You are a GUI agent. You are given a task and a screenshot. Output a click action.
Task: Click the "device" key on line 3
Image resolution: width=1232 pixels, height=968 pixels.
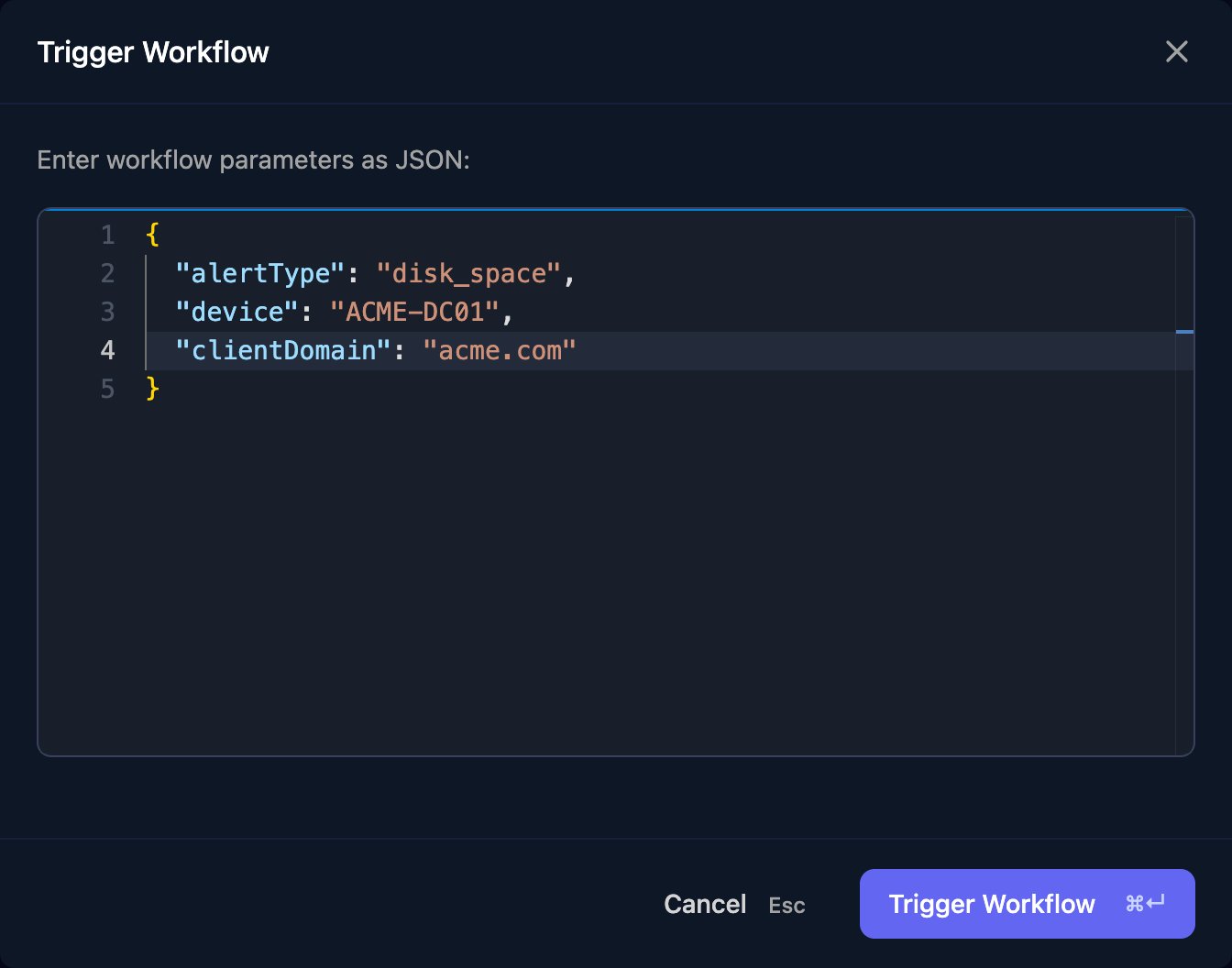(236, 312)
